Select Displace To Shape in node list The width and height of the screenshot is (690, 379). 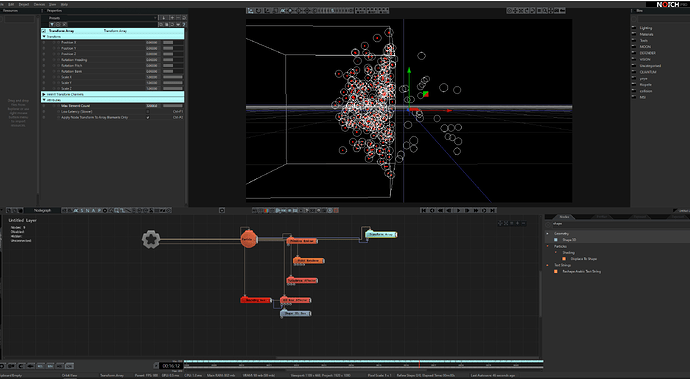coord(584,259)
